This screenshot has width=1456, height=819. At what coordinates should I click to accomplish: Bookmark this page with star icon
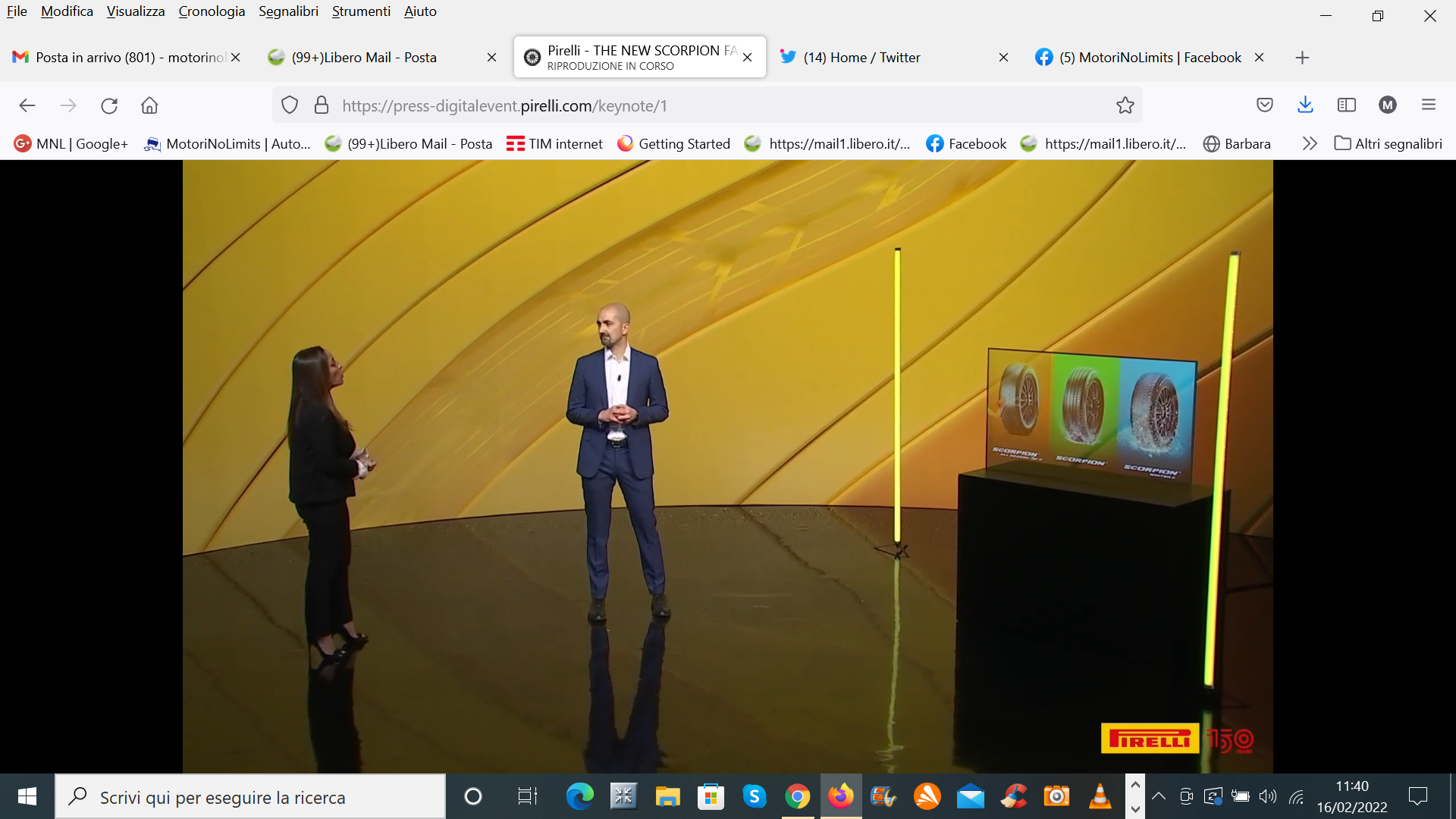(x=1125, y=105)
